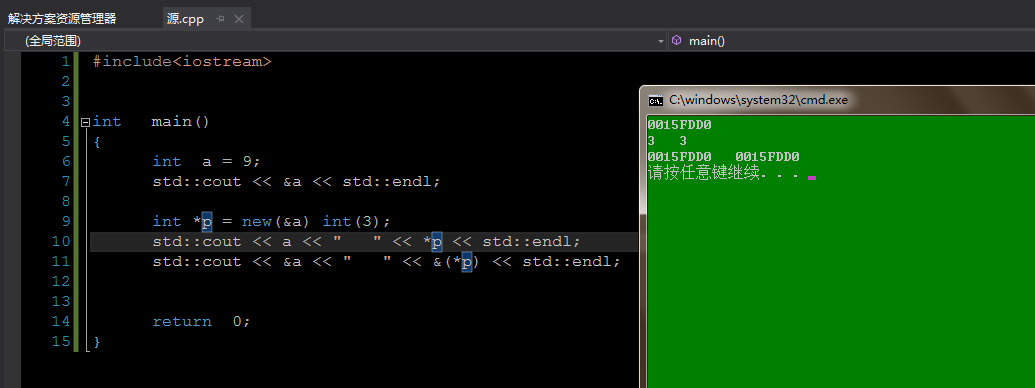
Task: Click the return keyword on line 14
Action: pyautogui.click(x=182, y=322)
